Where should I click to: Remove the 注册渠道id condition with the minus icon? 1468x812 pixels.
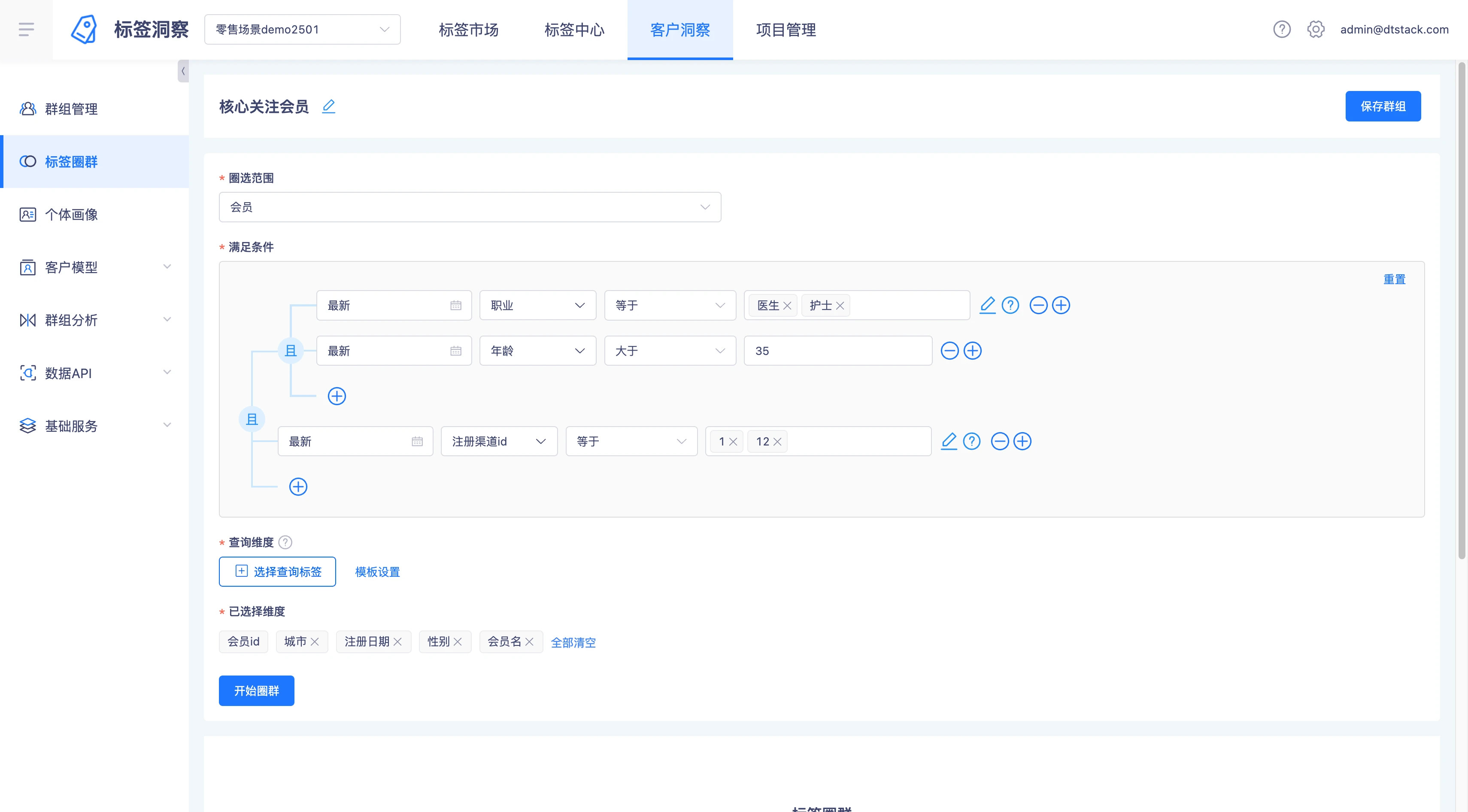(1000, 441)
